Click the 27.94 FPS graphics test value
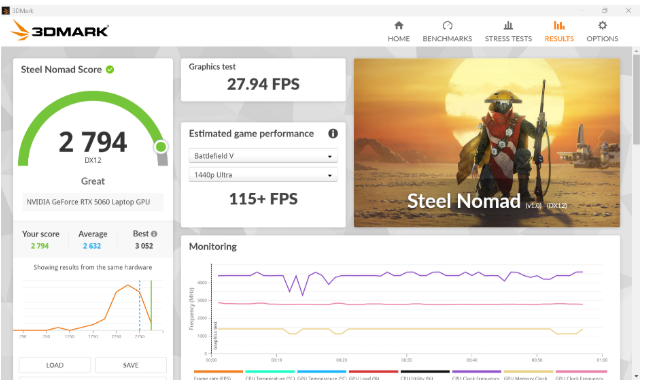This screenshot has width=647, height=382. [263, 84]
